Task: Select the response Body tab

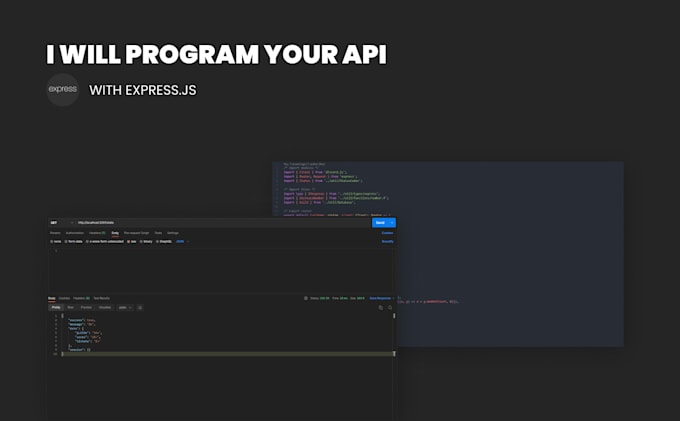Action: click(x=52, y=298)
